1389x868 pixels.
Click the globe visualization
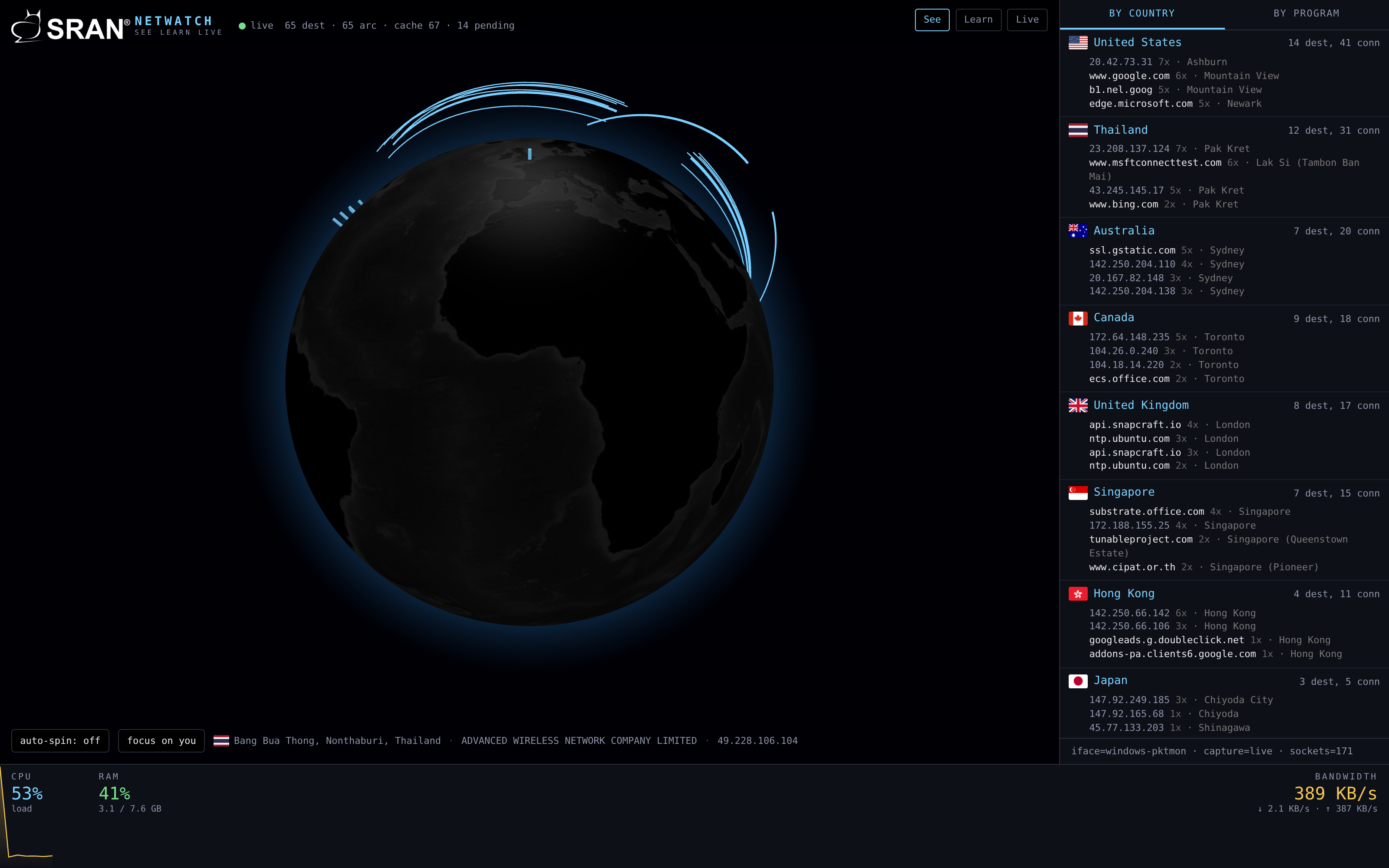(x=529, y=382)
